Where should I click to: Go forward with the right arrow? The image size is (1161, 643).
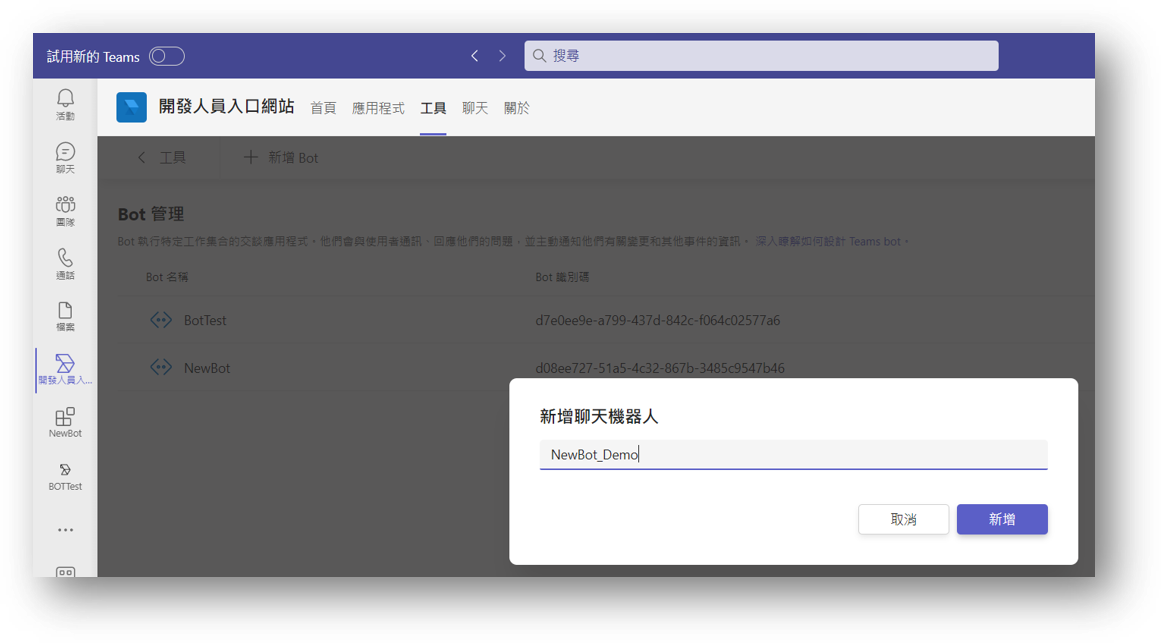point(502,56)
